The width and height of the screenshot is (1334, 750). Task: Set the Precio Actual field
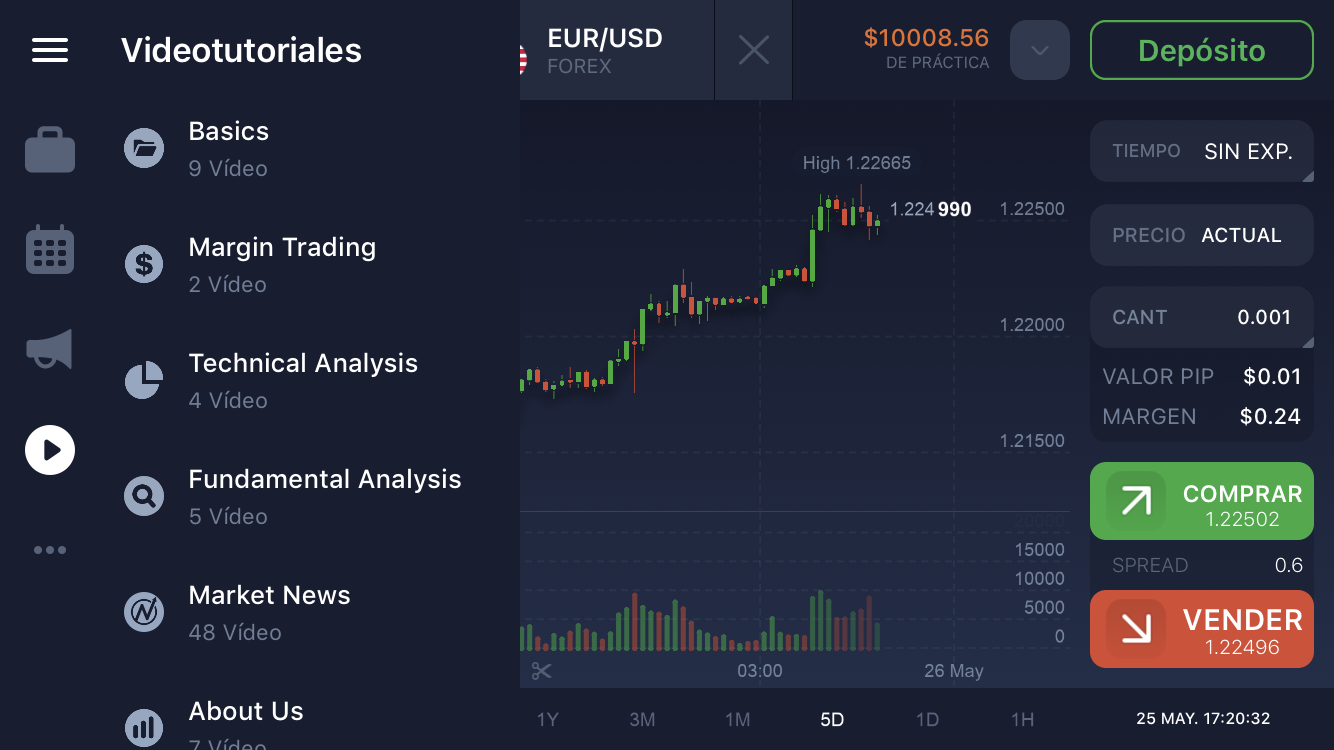tap(1201, 235)
